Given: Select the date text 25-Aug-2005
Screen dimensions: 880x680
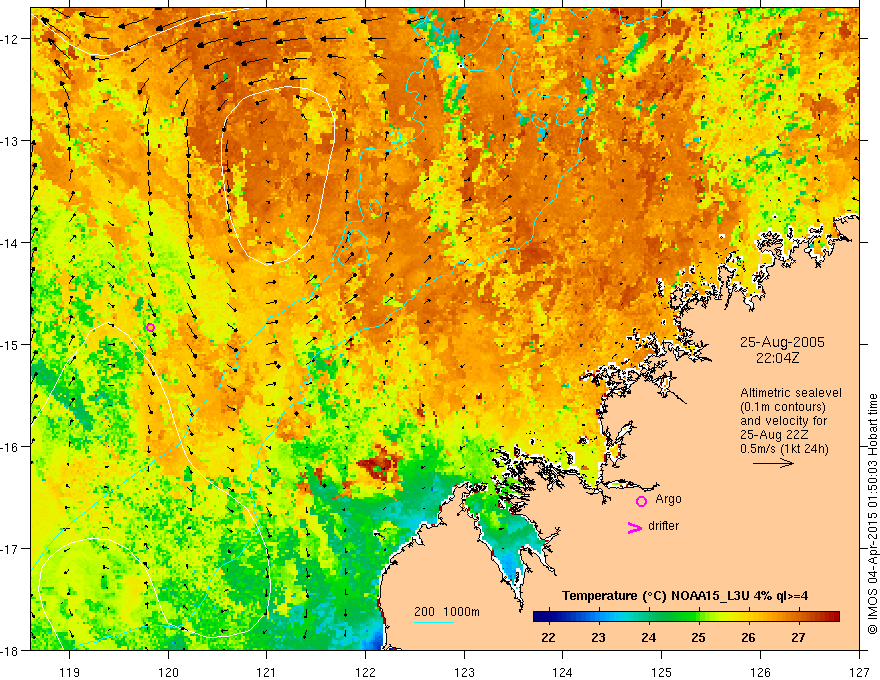Looking at the screenshot, I should coord(782,342).
